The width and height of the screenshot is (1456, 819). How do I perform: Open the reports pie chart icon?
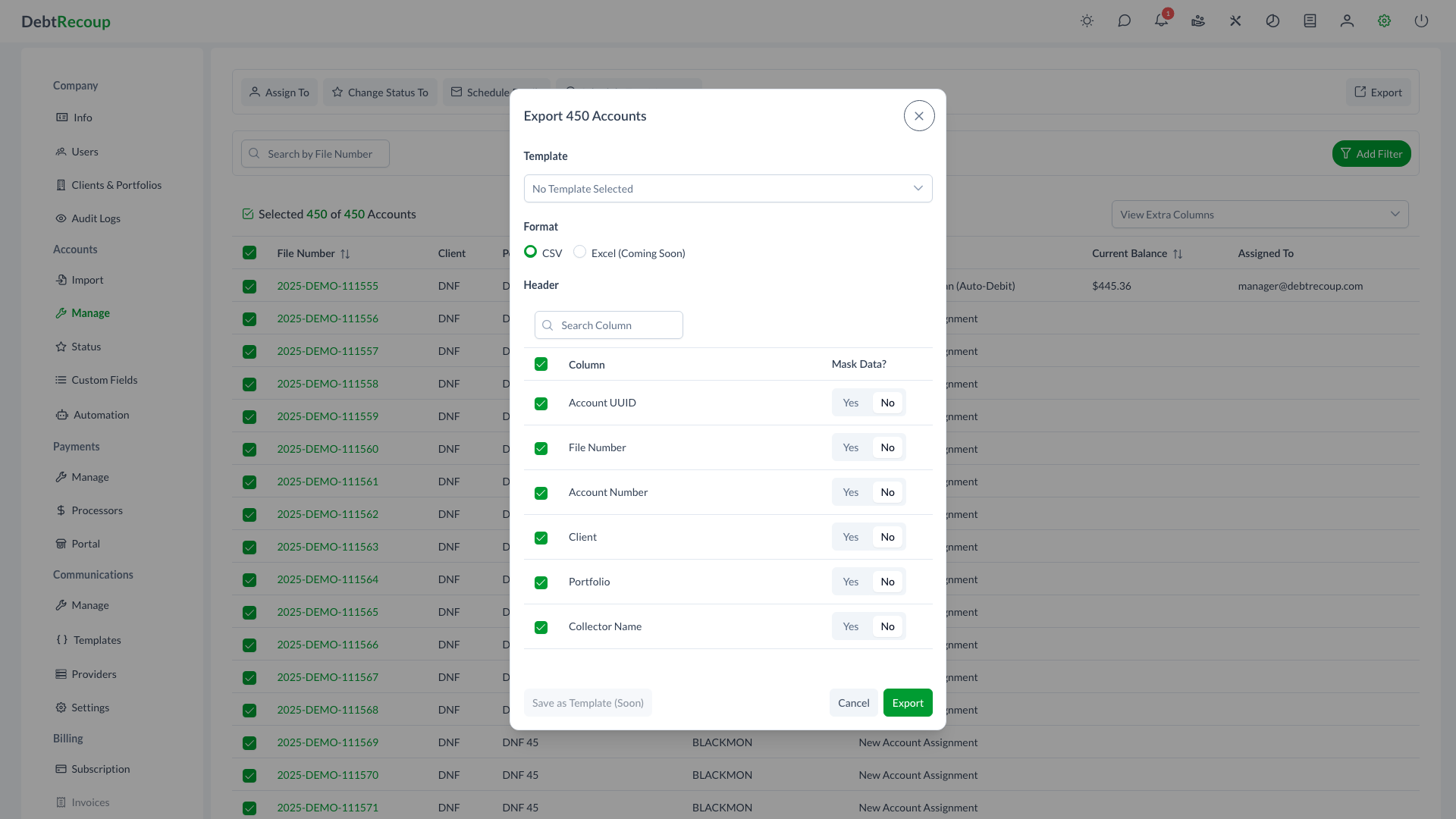click(1272, 20)
